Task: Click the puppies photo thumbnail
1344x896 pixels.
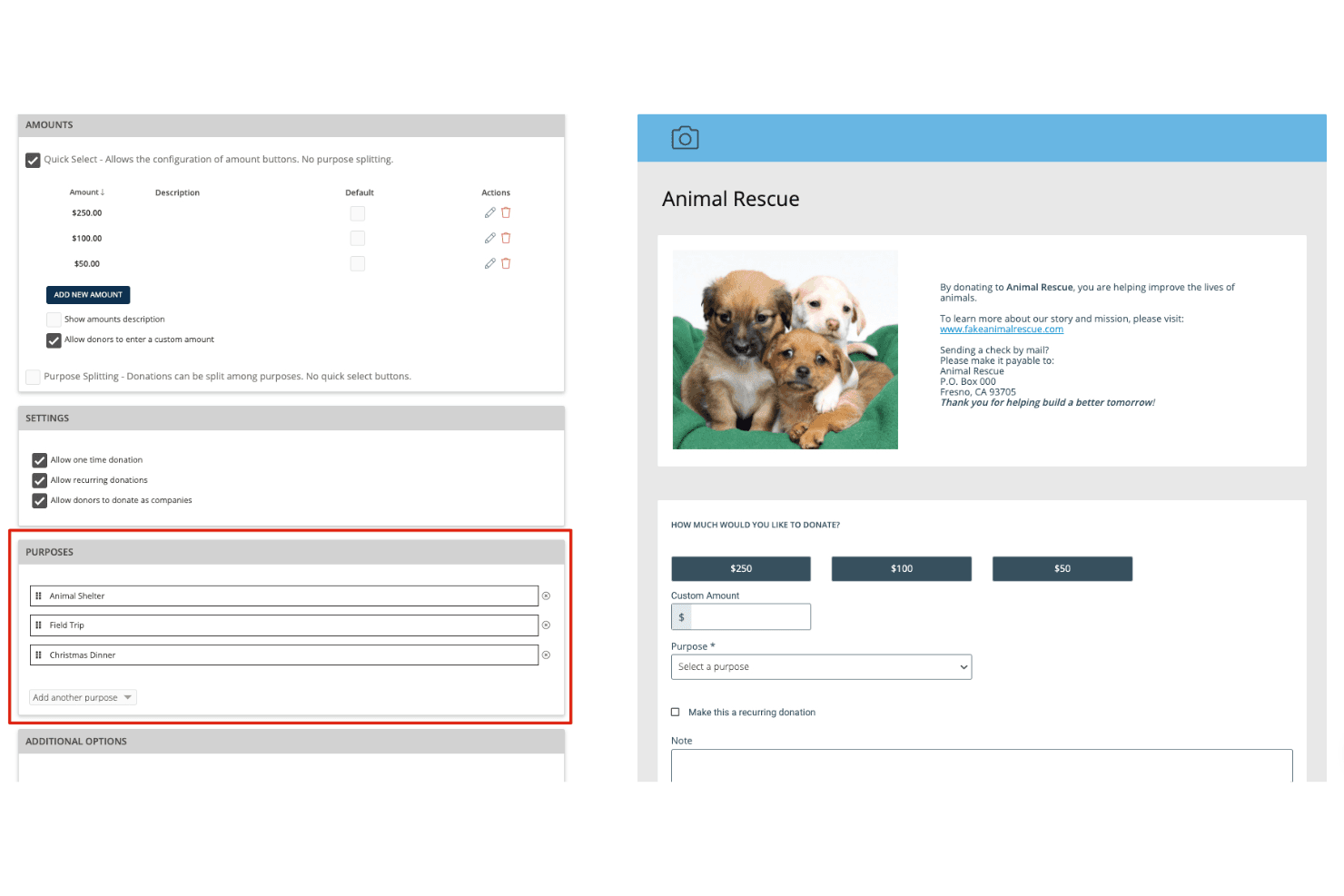Action: (786, 350)
